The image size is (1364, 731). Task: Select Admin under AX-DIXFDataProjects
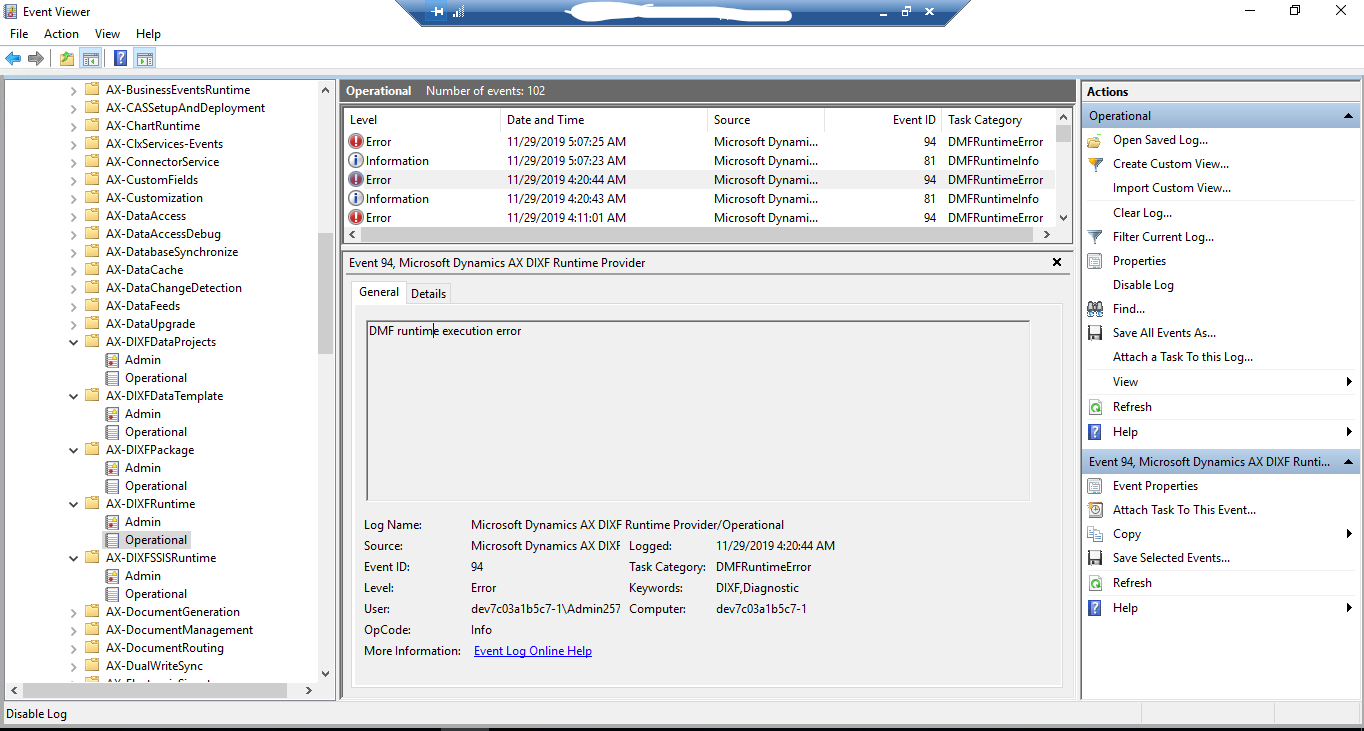coord(143,360)
